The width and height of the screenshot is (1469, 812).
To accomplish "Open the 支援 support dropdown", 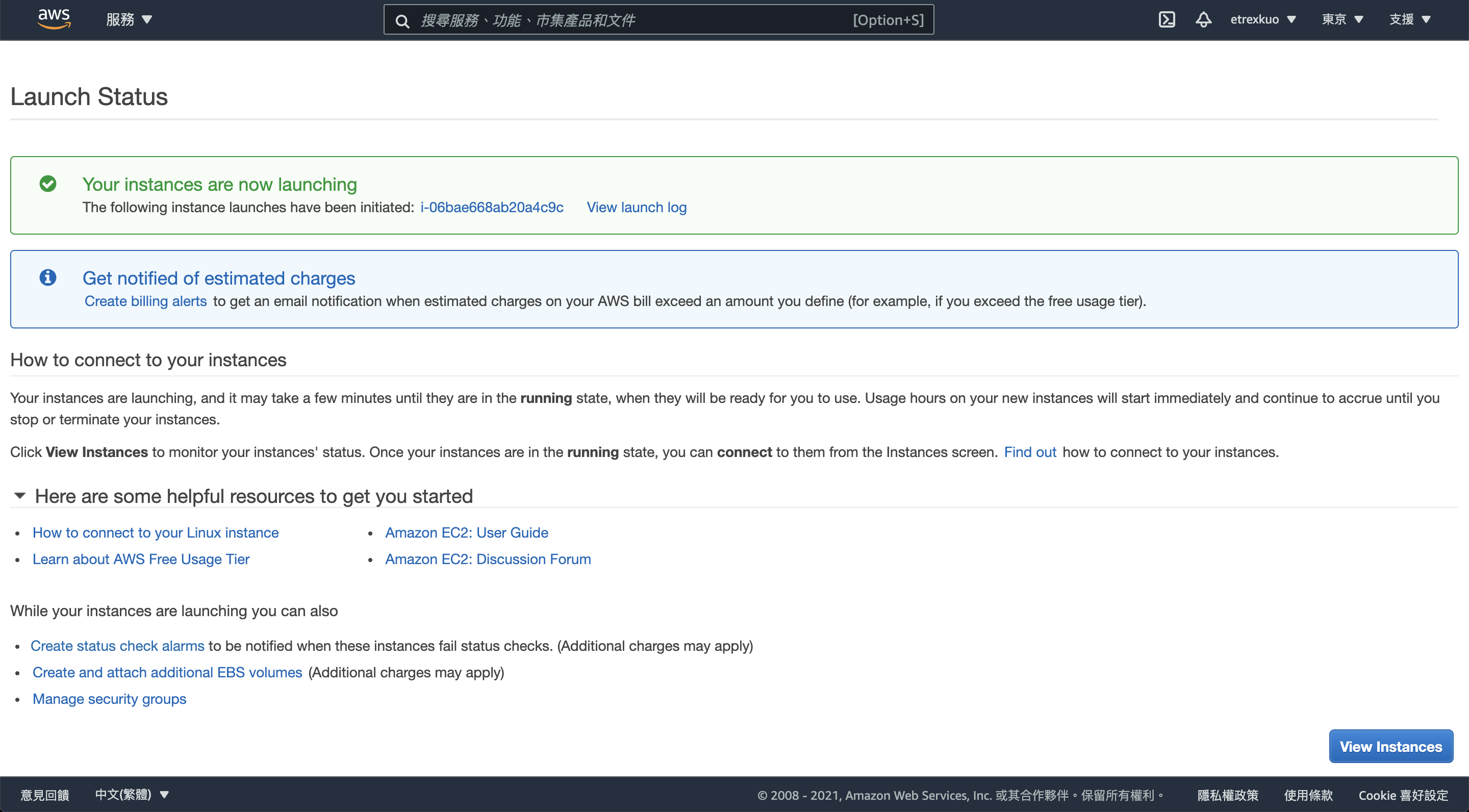I will pyautogui.click(x=1410, y=19).
